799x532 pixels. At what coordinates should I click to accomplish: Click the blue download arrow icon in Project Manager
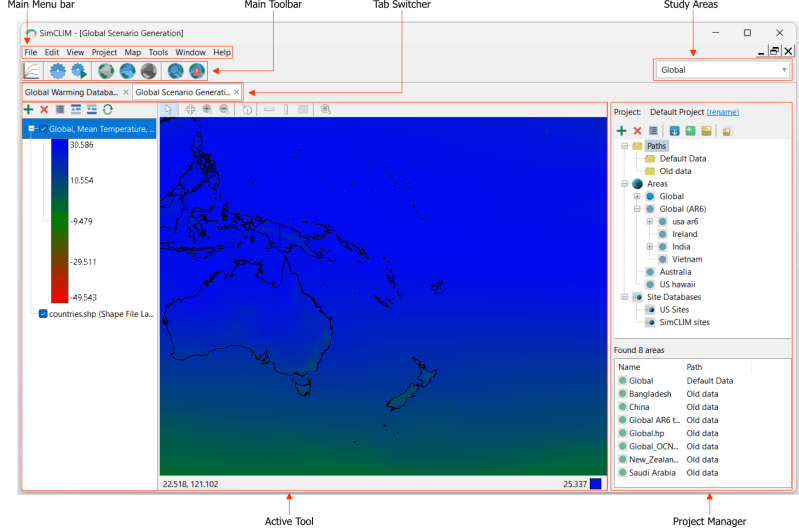click(x=674, y=131)
